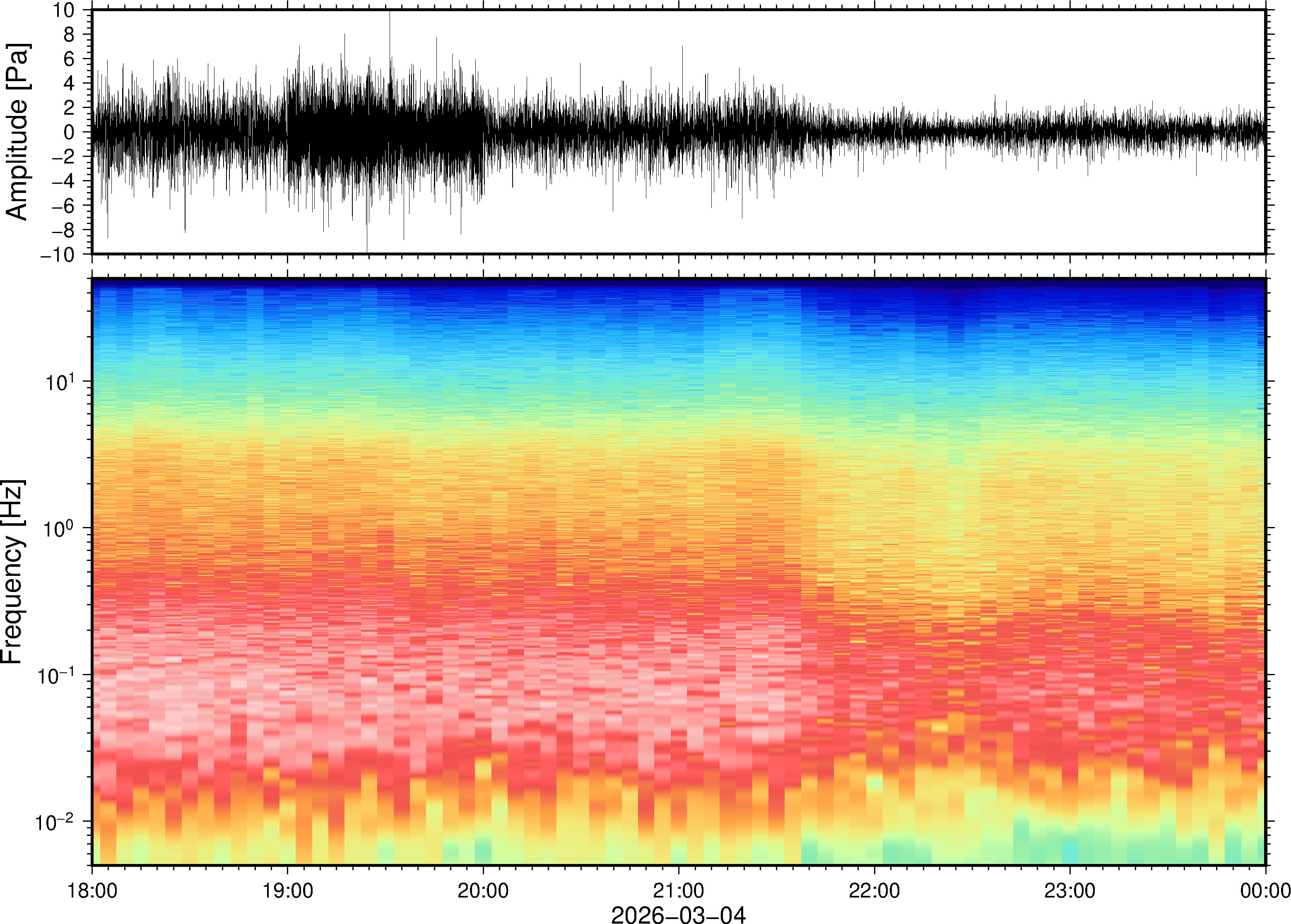Viewport: 1291px width, 924px height.
Task: Click the 21:00 time axis label
Action: click(x=678, y=890)
